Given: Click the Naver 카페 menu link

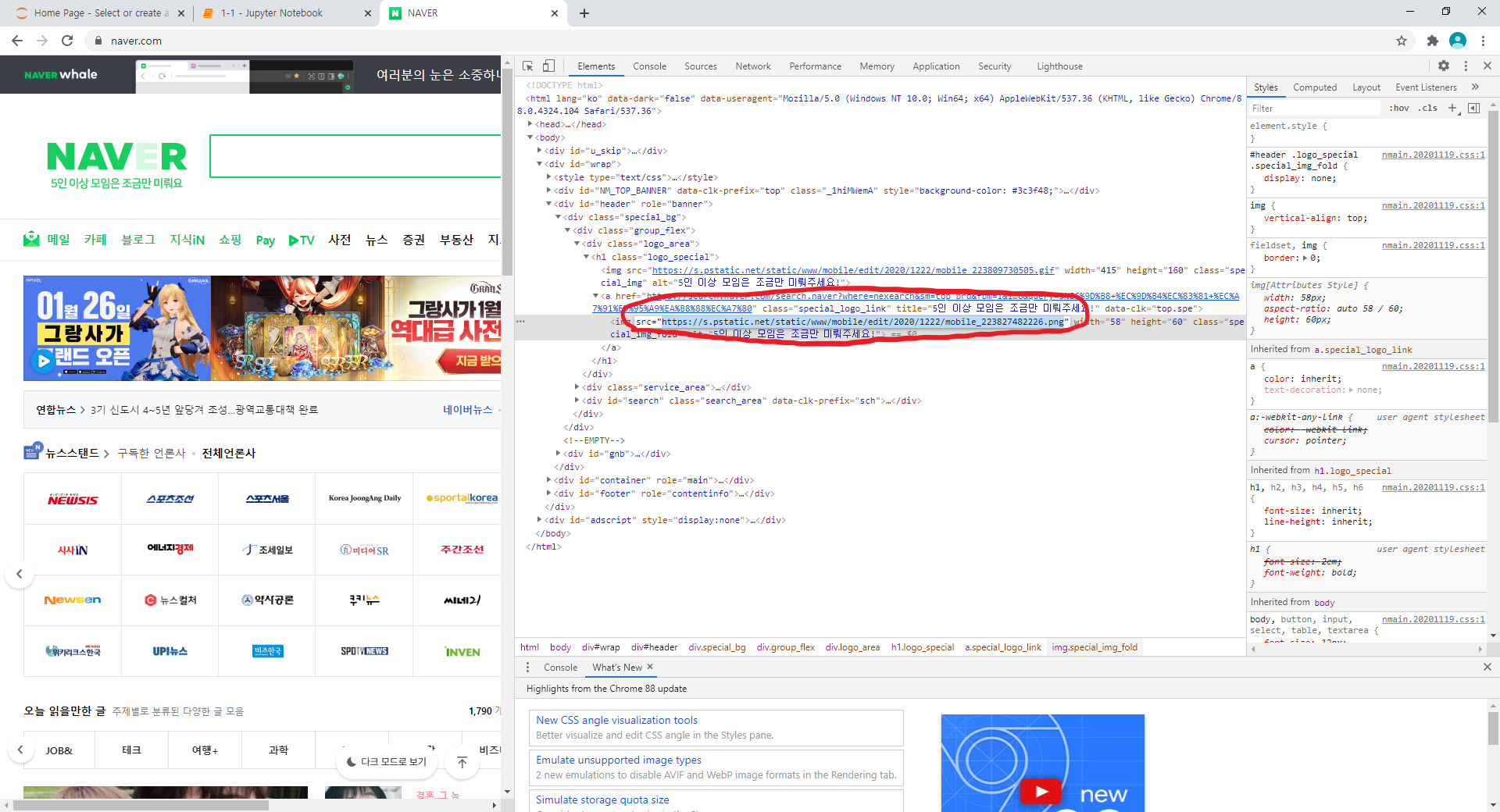Looking at the screenshot, I should pyautogui.click(x=95, y=240).
